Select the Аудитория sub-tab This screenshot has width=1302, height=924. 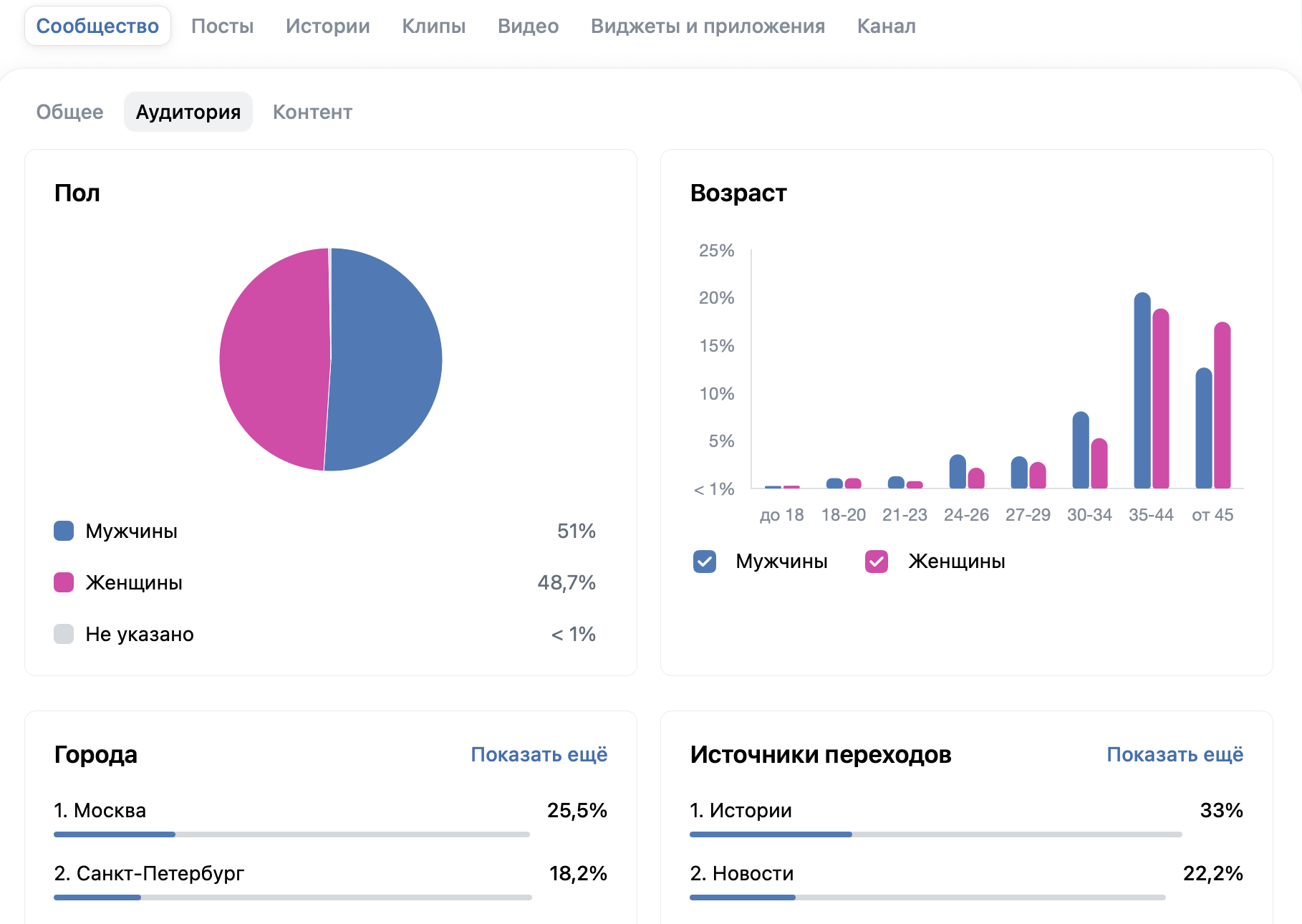click(188, 112)
